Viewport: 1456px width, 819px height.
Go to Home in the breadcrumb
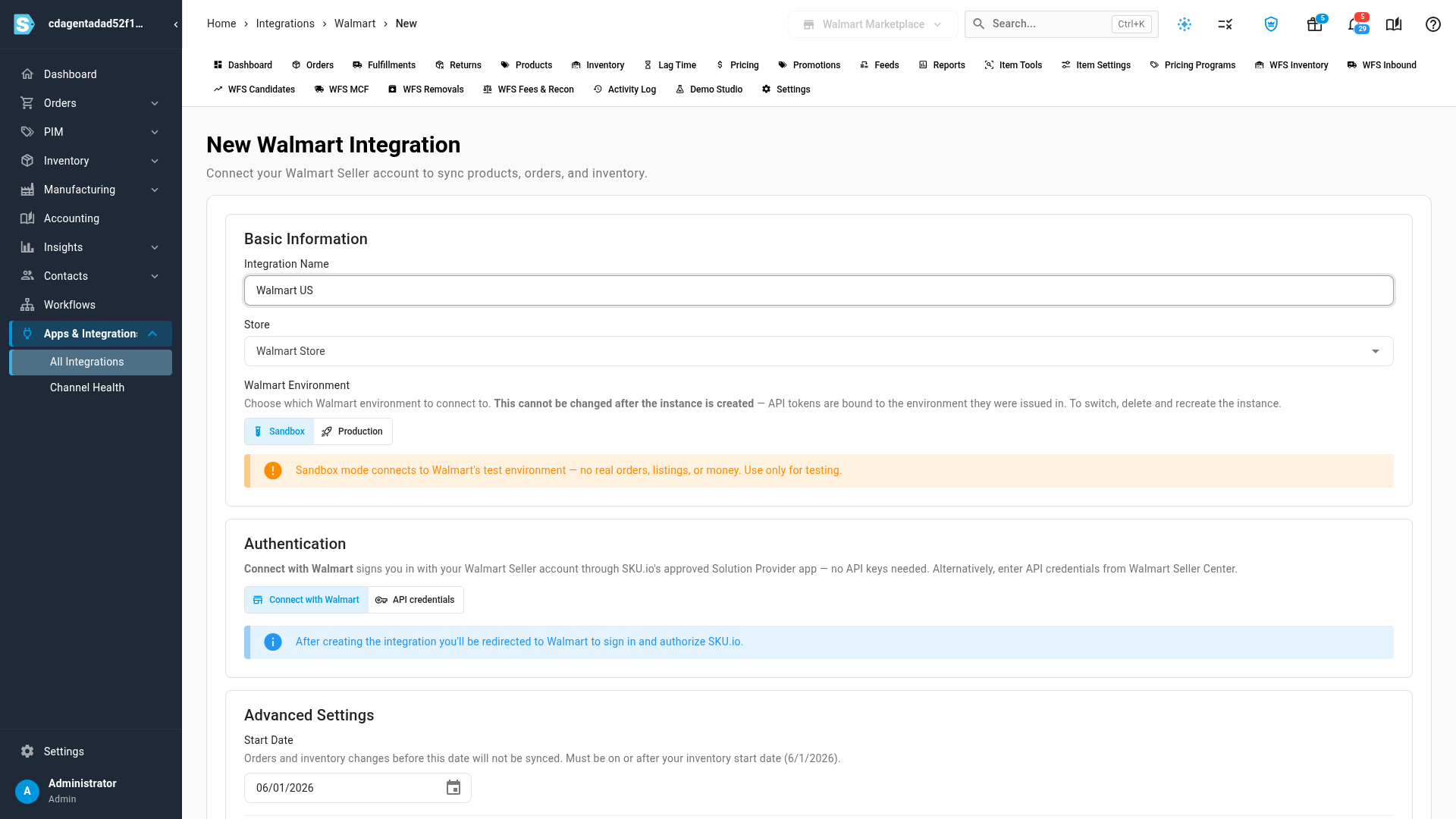pyautogui.click(x=221, y=24)
